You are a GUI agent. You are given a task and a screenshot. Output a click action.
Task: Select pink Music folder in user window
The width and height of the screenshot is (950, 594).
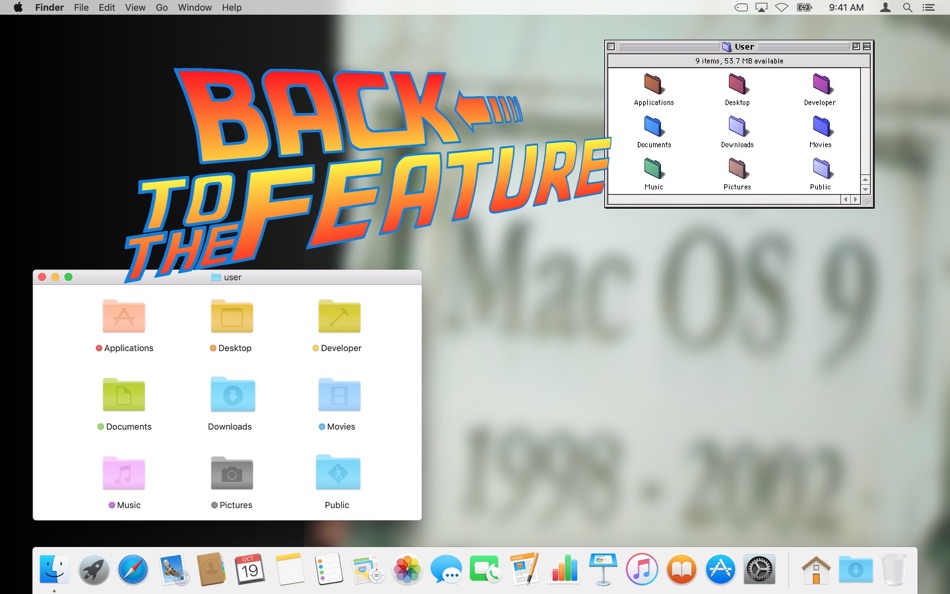click(124, 473)
